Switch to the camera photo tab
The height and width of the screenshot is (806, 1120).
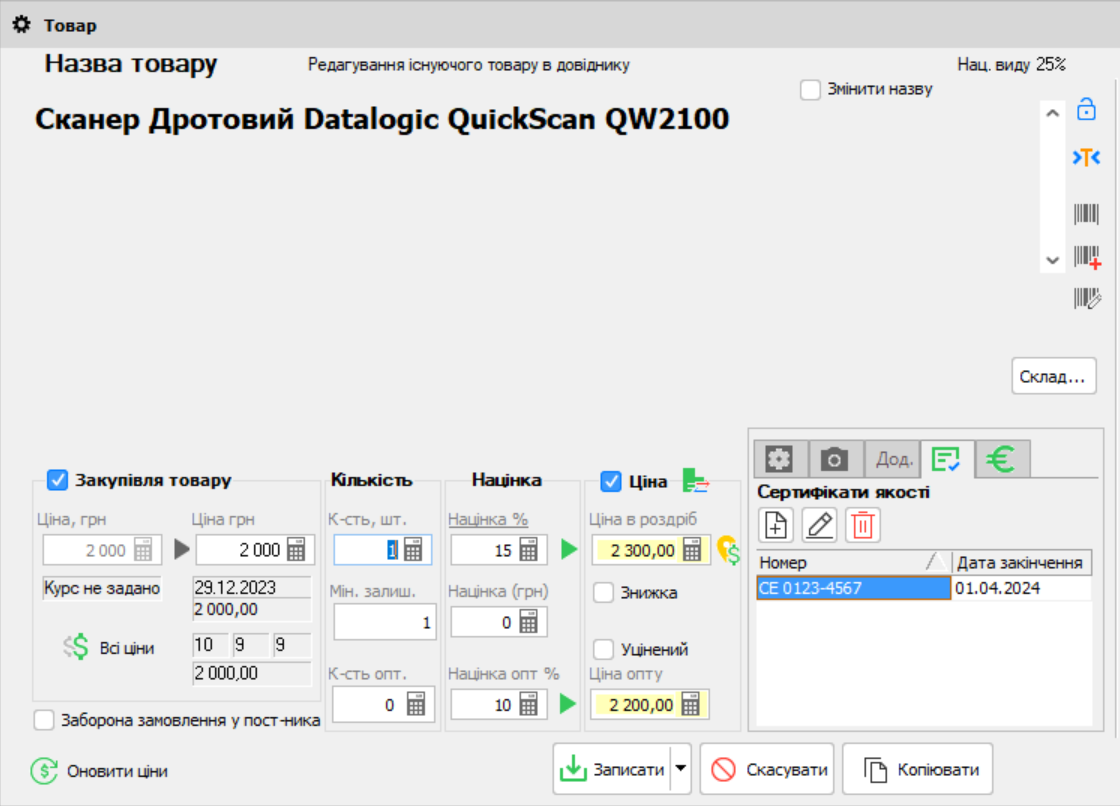point(834,459)
